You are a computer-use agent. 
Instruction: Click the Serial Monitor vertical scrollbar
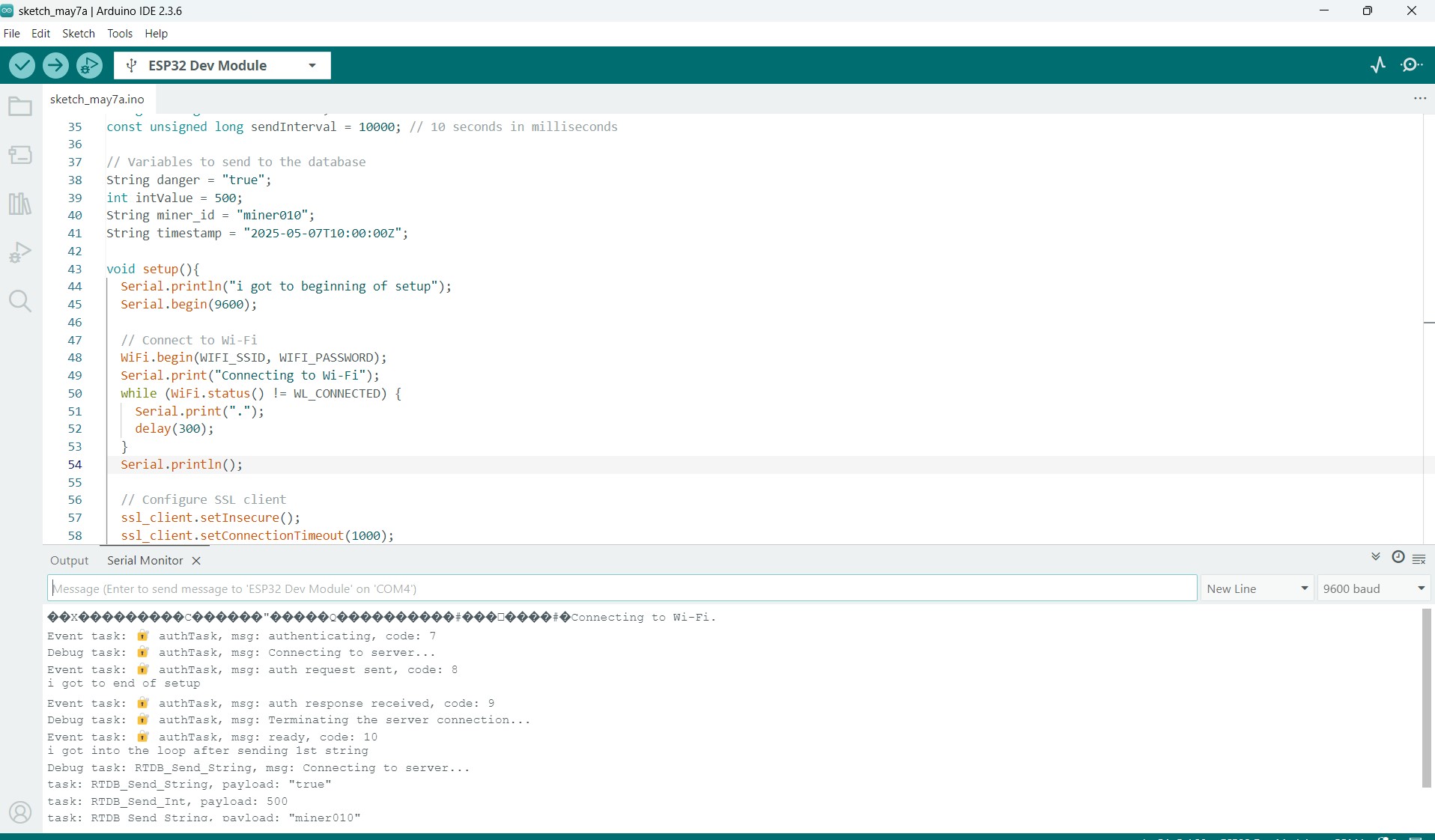(x=1426, y=698)
